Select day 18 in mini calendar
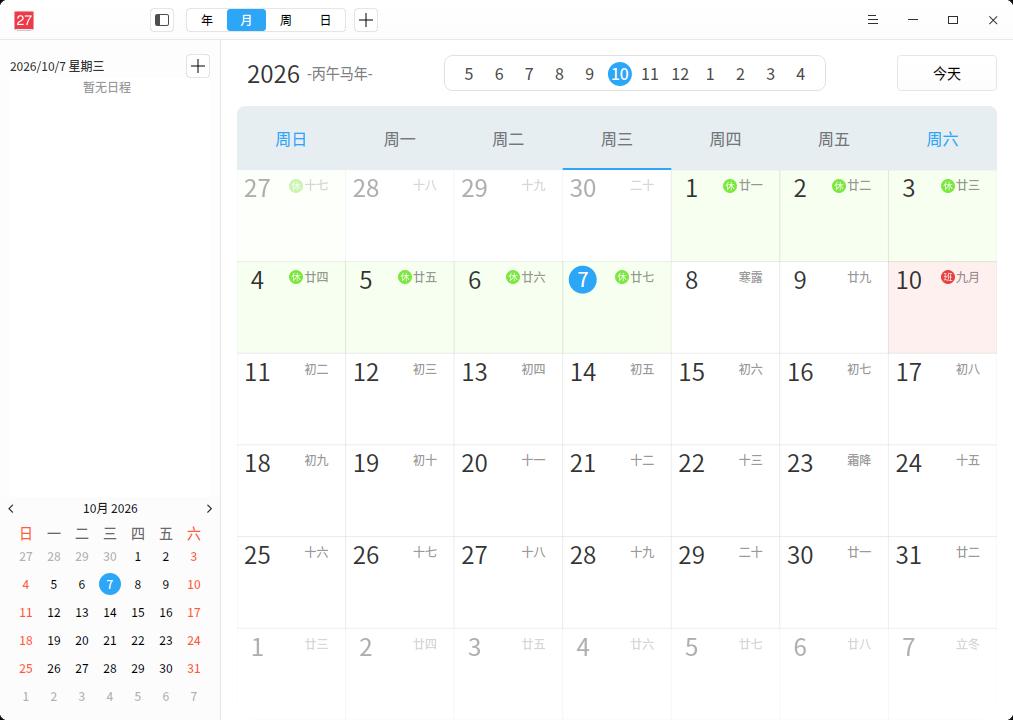 click(26, 641)
